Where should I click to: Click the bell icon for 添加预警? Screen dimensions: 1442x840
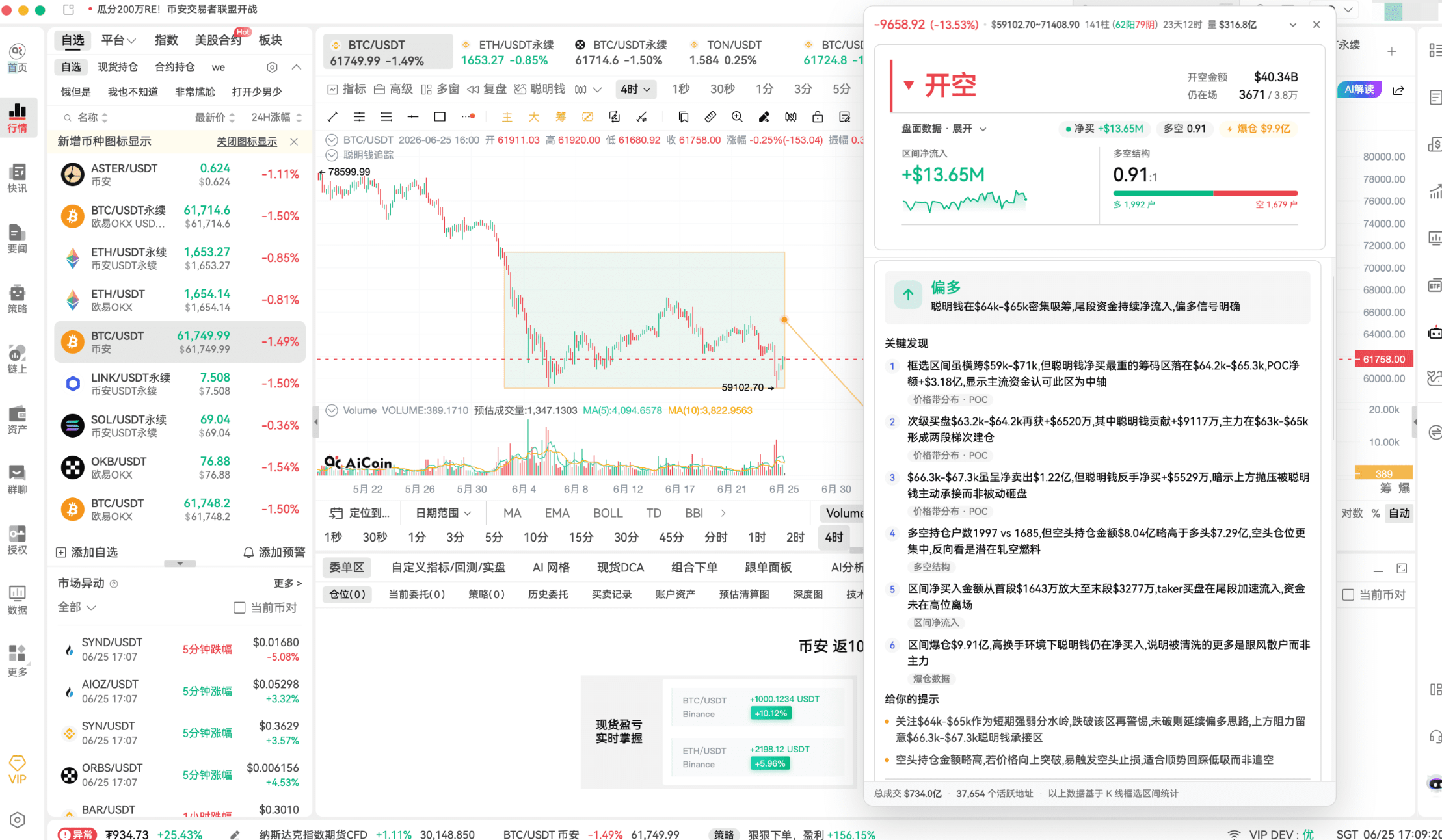coord(248,552)
